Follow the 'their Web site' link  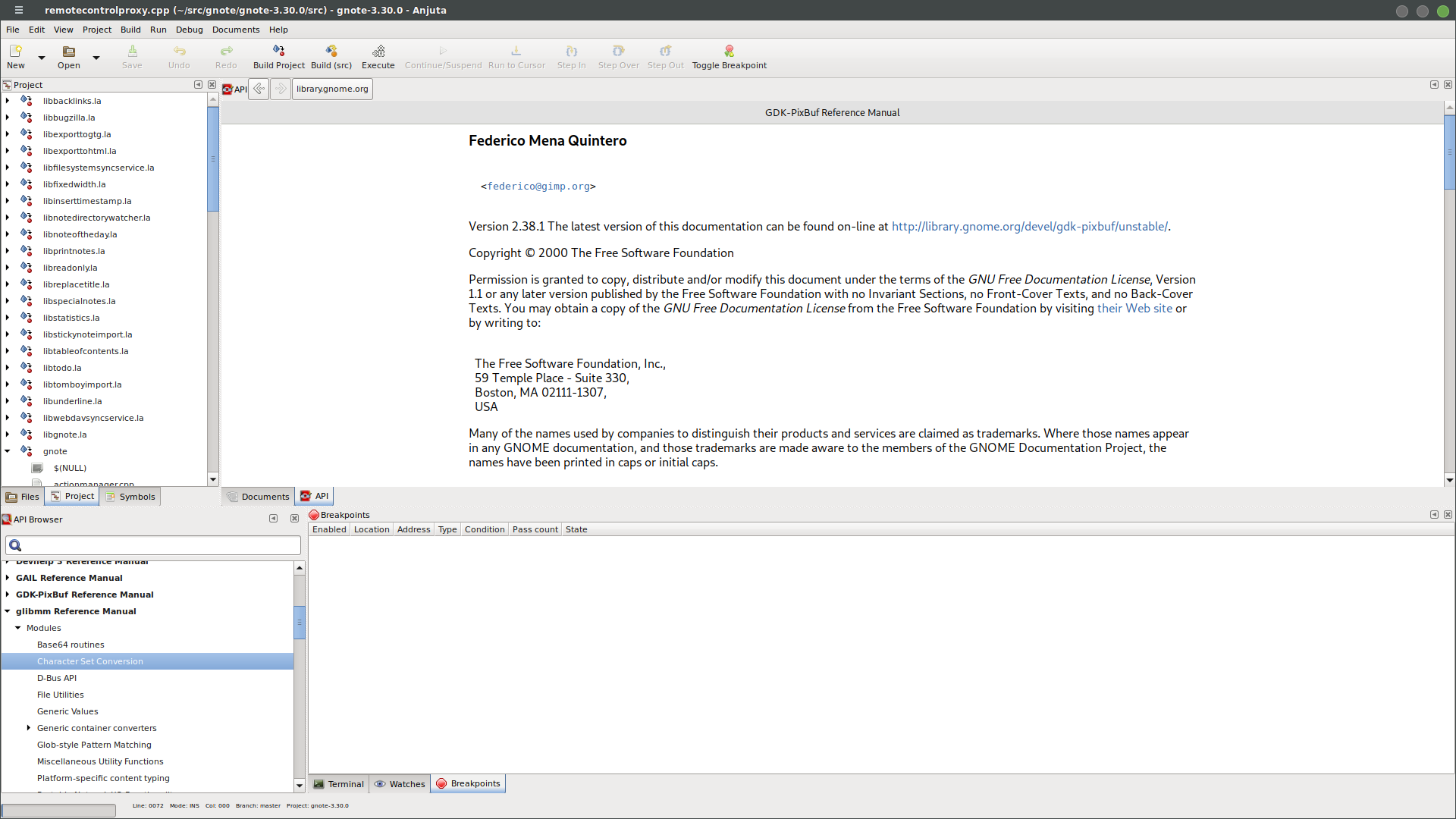pyautogui.click(x=1134, y=309)
